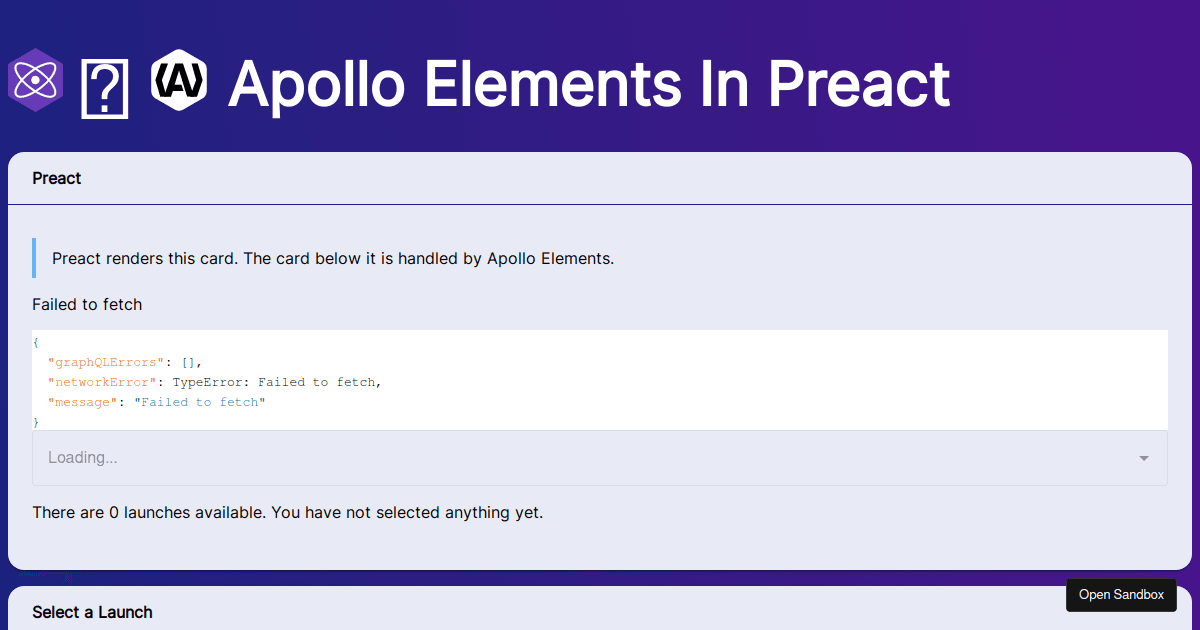This screenshot has width=1200, height=630.
Task: Click the Open Sandbox button
Action: pyautogui.click(x=1121, y=595)
